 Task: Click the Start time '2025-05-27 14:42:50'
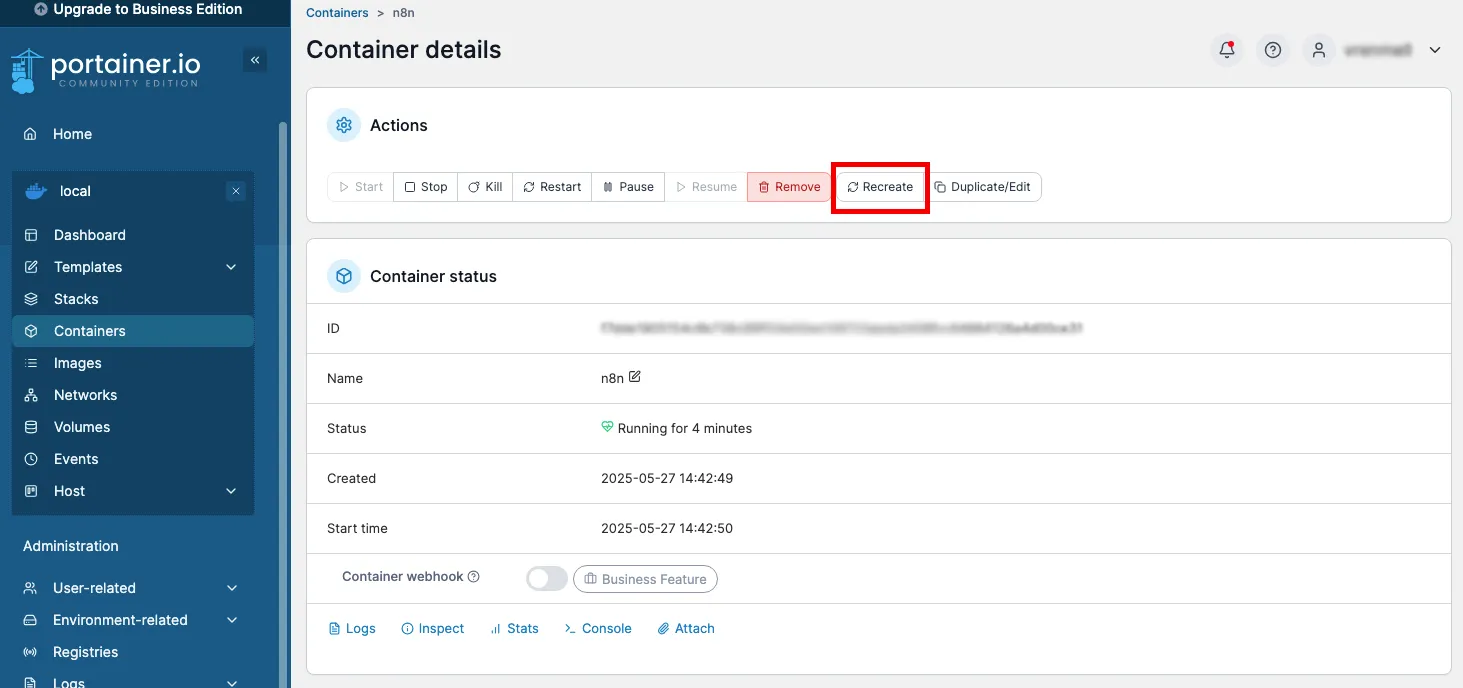667,528
